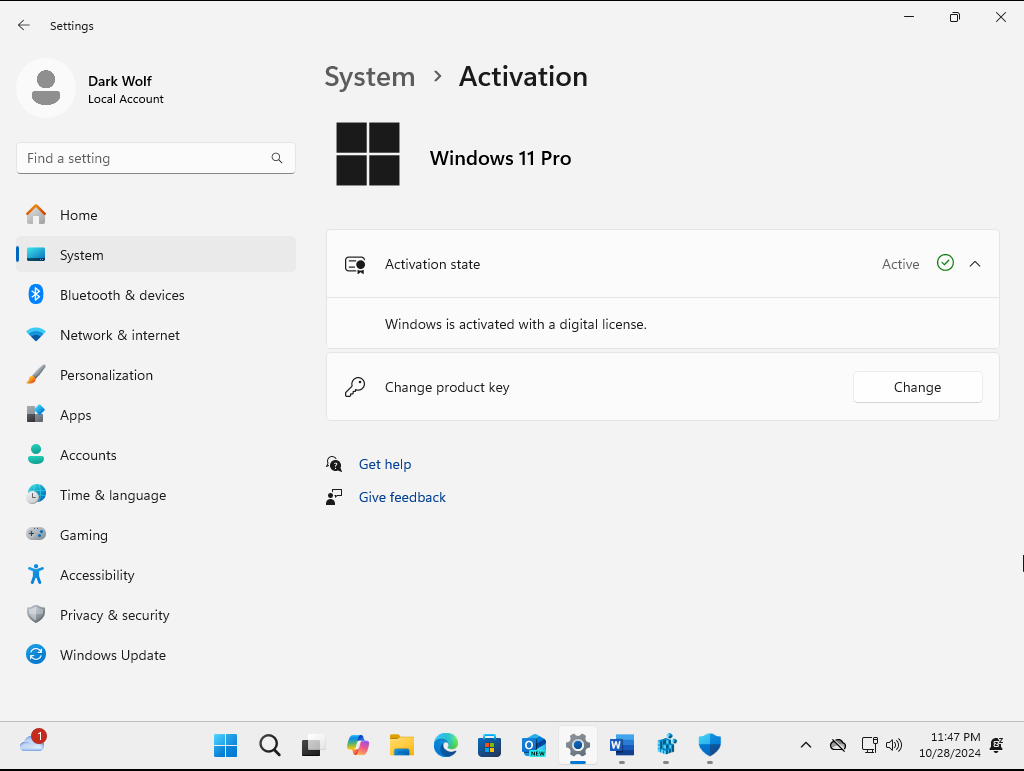Viewport: 1024px width, 771px height.
Task: Open the volume speaker tray icon
Action: click(893, 745)
